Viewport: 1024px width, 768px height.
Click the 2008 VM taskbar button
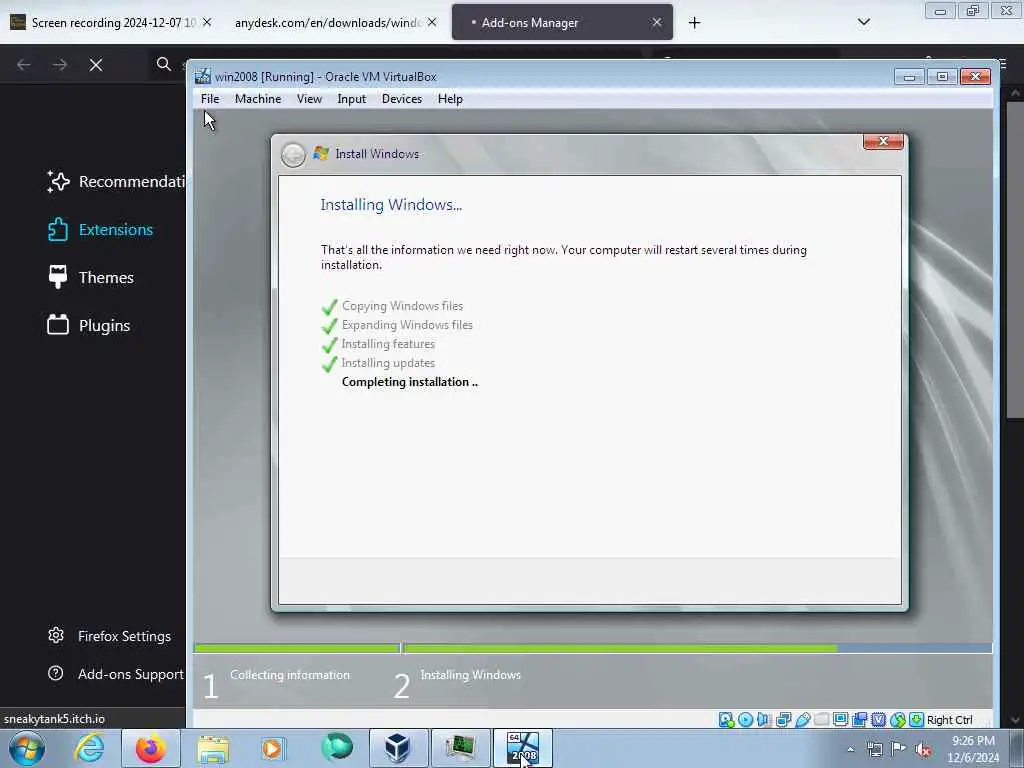523,748
